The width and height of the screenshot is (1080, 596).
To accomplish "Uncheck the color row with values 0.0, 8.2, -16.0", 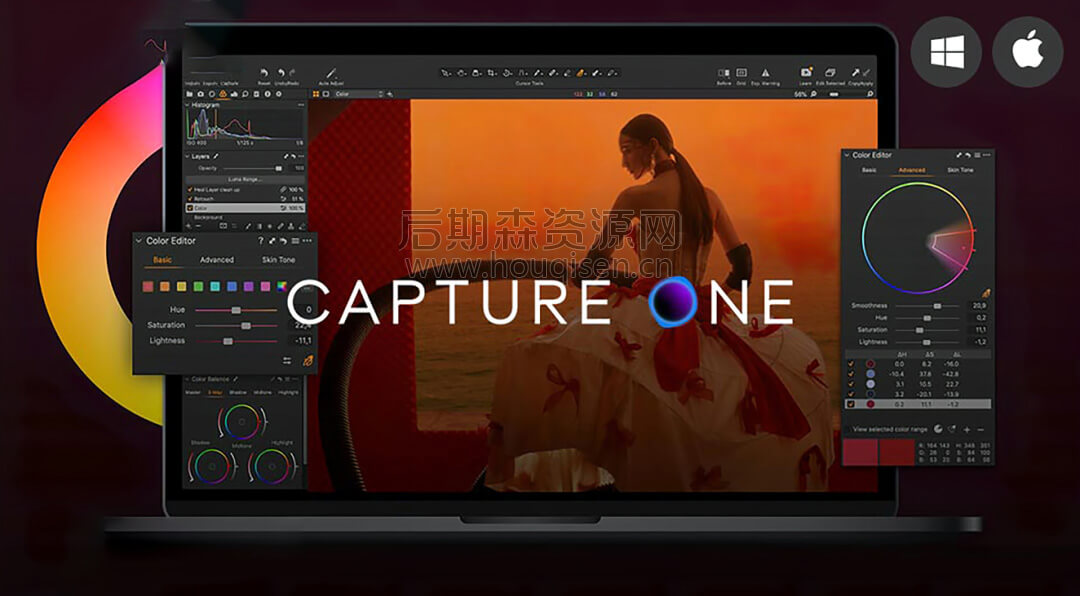I will click(851, 364).
